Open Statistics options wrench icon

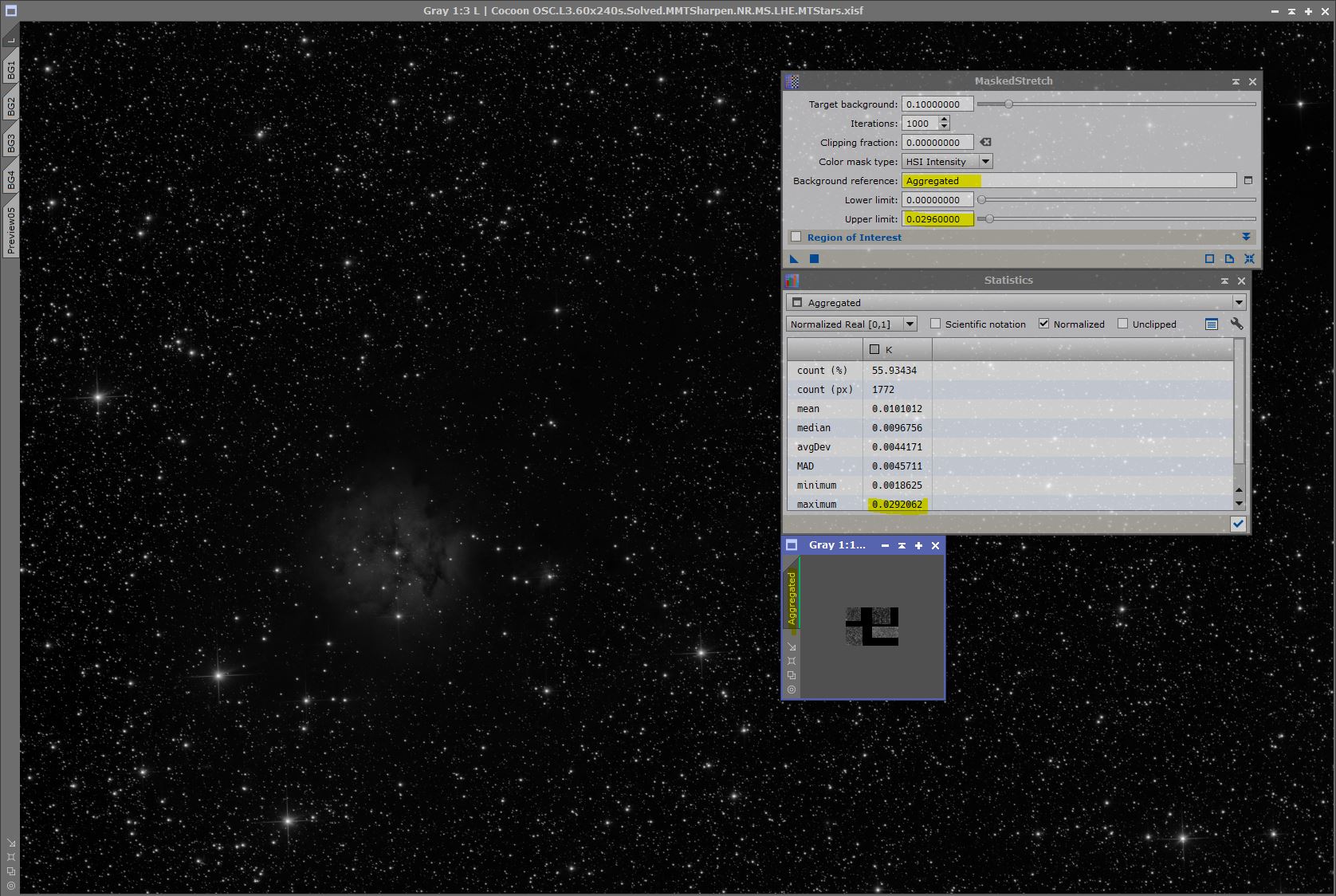[x=1236, y=324]
